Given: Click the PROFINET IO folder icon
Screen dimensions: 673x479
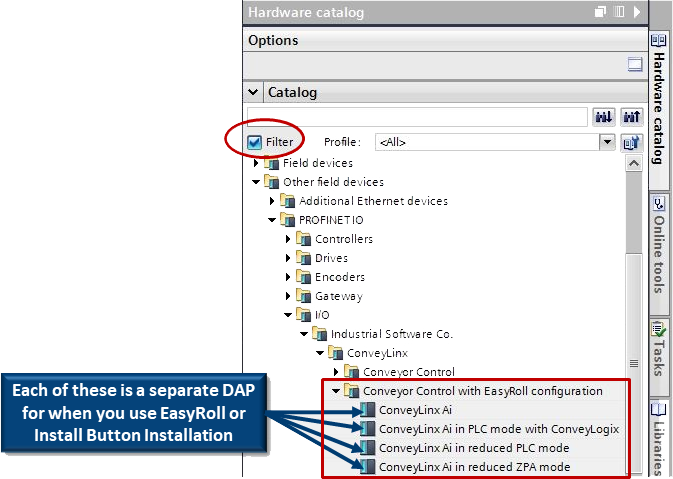Looking at the screenshot, I should 287,220.
